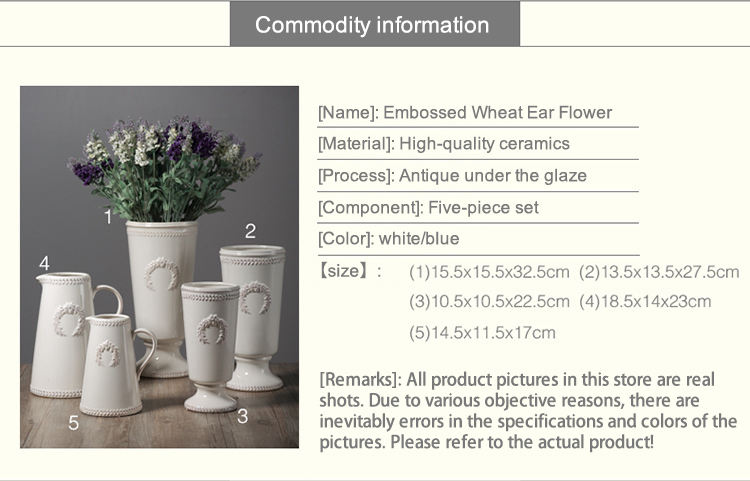Viewport: 750px width, 481px height.
Task: Click the Antique under the glaze process line
Action: (452, 176)
